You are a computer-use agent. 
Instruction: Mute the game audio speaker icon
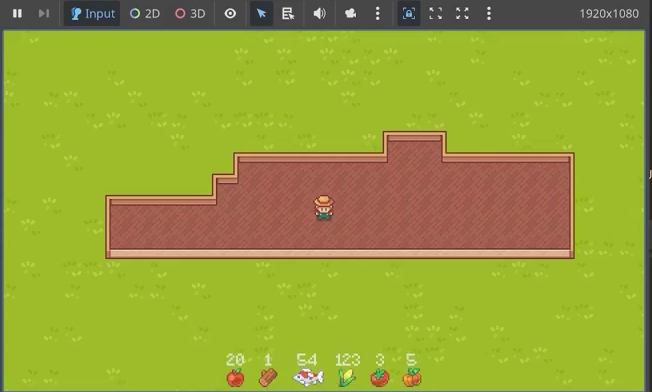319,13
